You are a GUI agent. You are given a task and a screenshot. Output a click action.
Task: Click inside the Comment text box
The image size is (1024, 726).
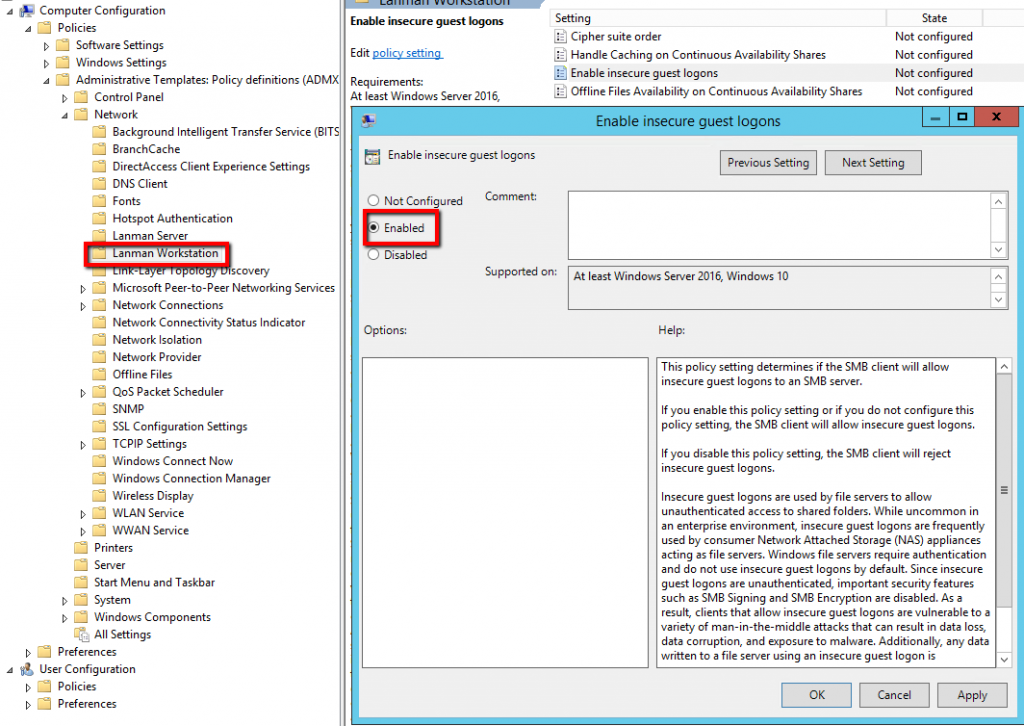tap(778, 225)
